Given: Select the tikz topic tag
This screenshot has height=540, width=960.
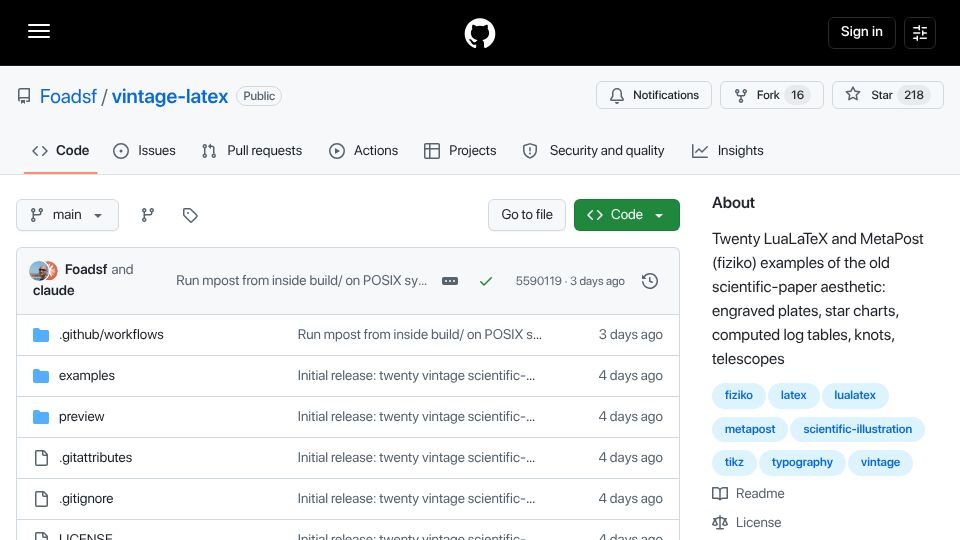Looking at the screenshot, I should pos(734,462).
